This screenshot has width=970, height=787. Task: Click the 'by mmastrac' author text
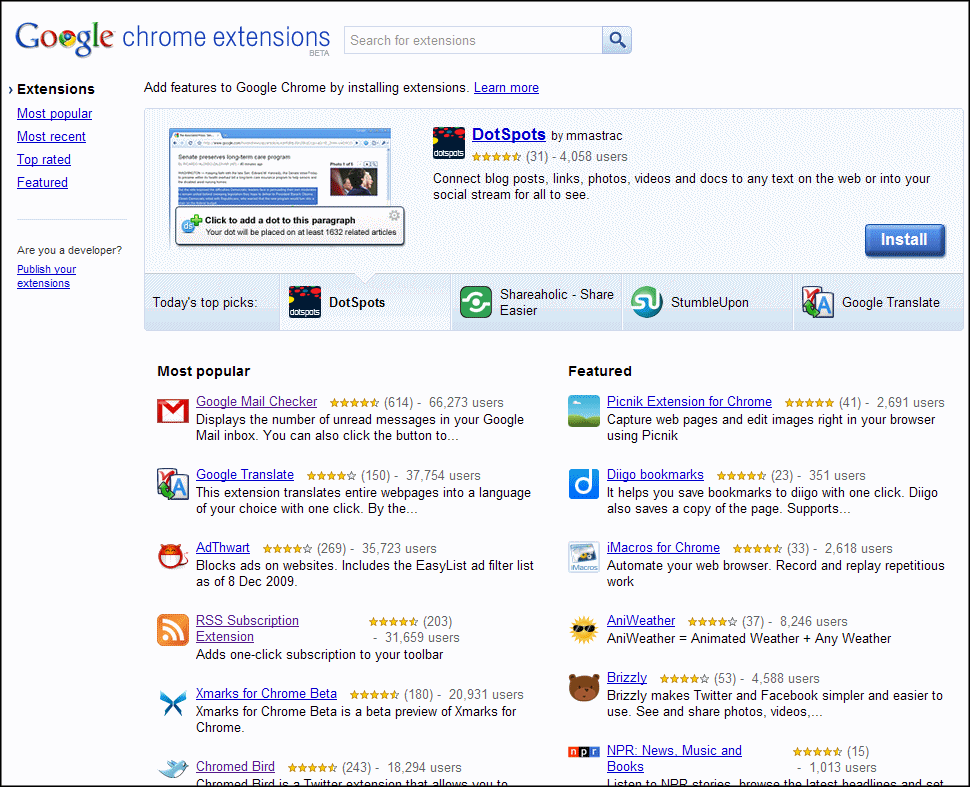coord(586,136)
